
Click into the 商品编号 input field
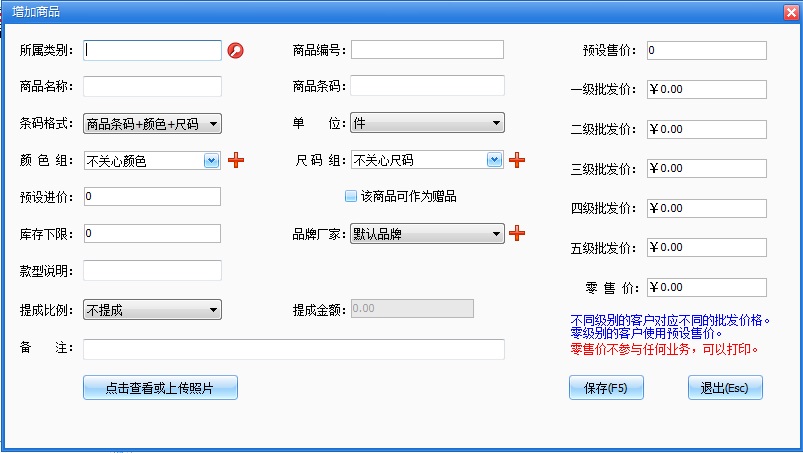pos(427,50)
